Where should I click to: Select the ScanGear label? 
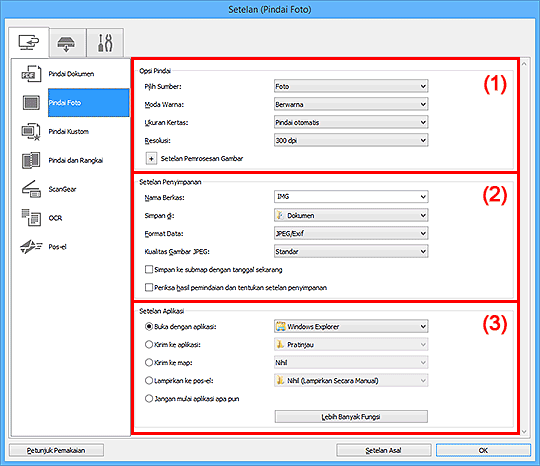tap(62, 189)
